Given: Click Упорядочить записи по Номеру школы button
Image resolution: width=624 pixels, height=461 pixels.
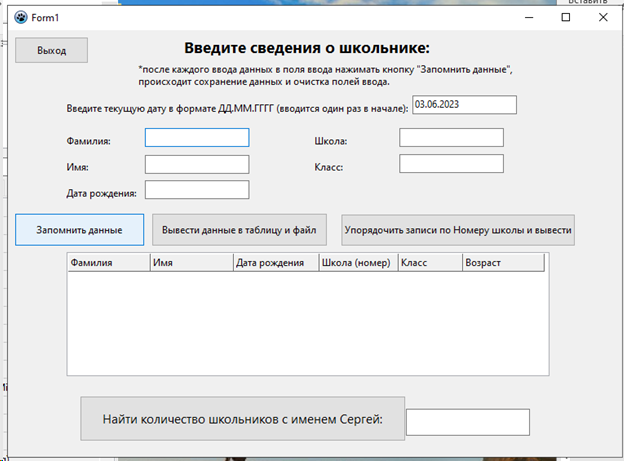Looking at the screenshot, I should click(458, 230).
